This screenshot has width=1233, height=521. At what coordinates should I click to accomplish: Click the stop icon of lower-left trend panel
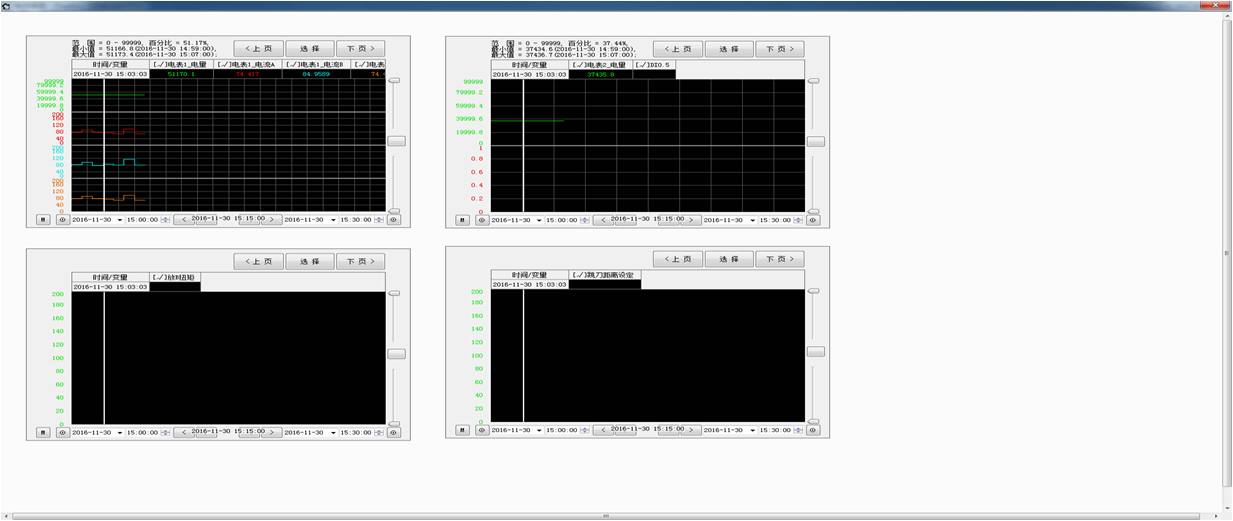43,432
